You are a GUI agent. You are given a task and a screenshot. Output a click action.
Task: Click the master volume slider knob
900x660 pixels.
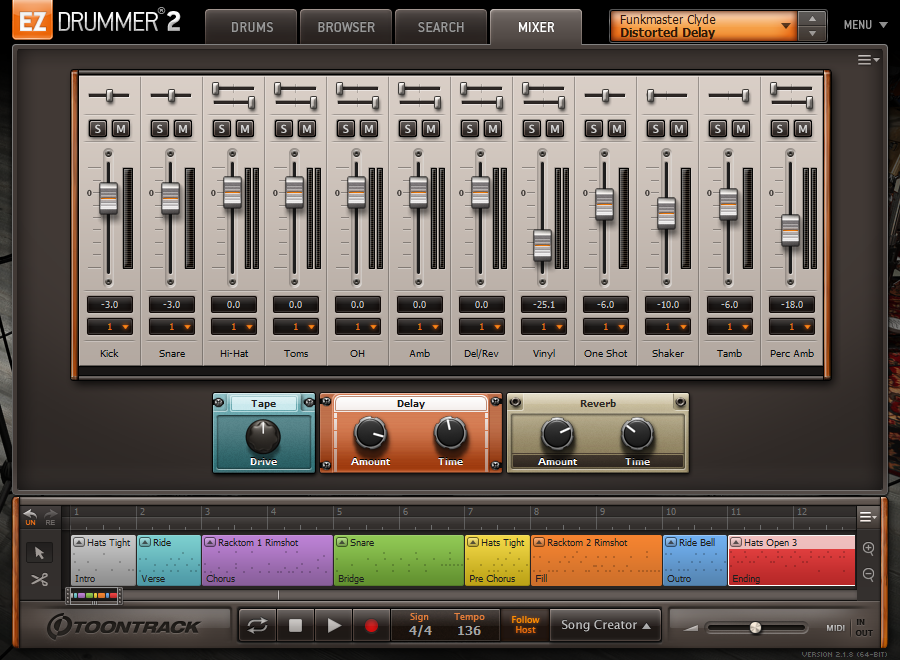click(755, 627)
